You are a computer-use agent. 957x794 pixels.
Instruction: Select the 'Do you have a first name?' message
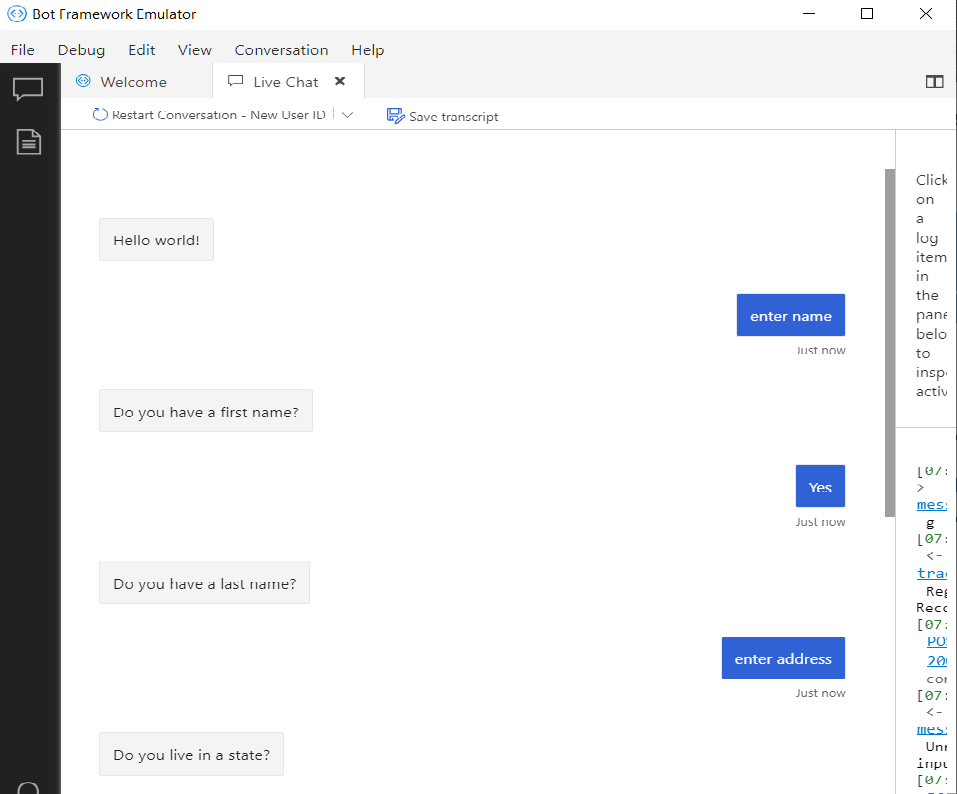coord(206,411)
